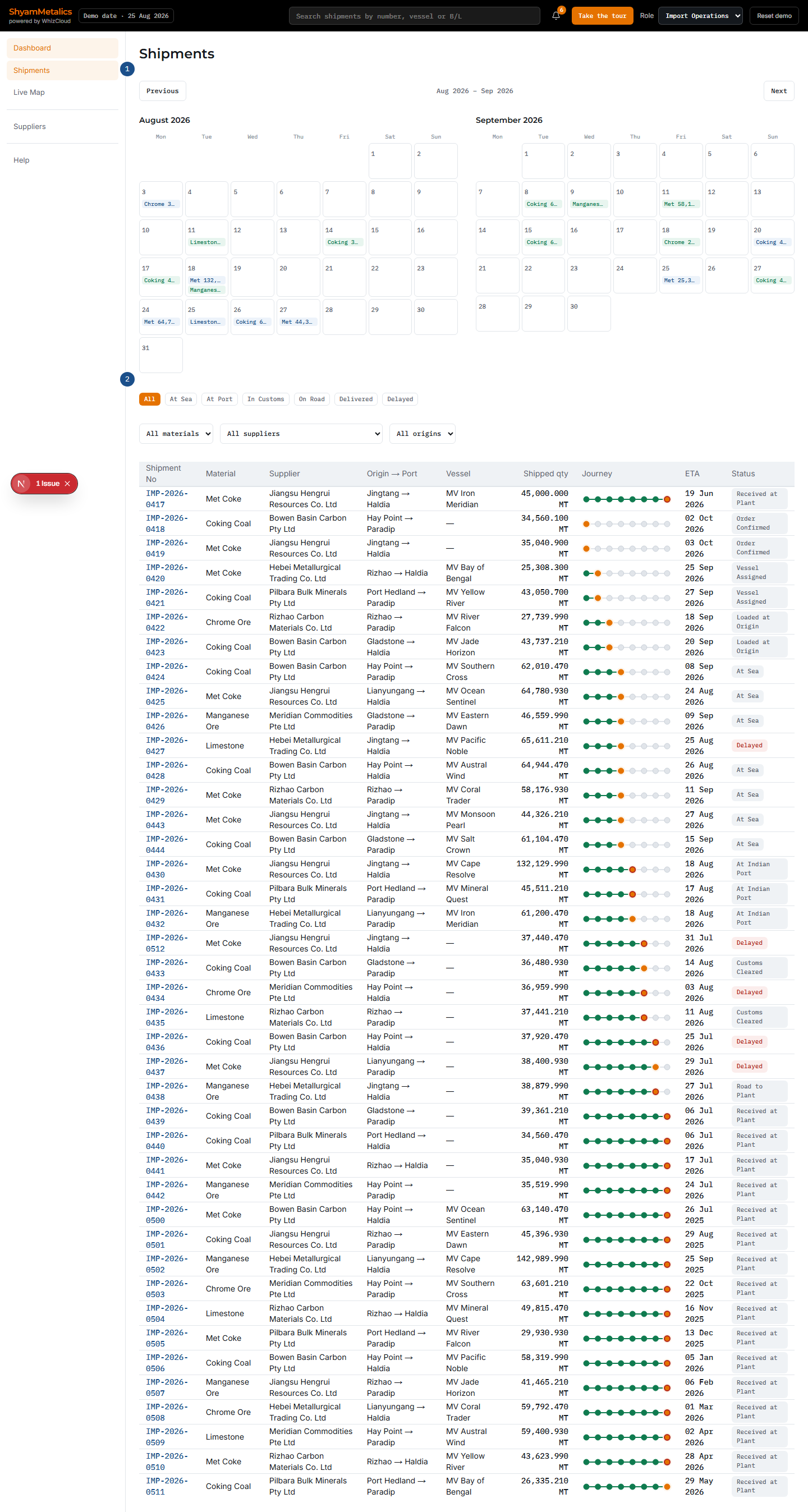Filter shipments by Delivered
This screenshot has height=1512, width=808.
356,399
